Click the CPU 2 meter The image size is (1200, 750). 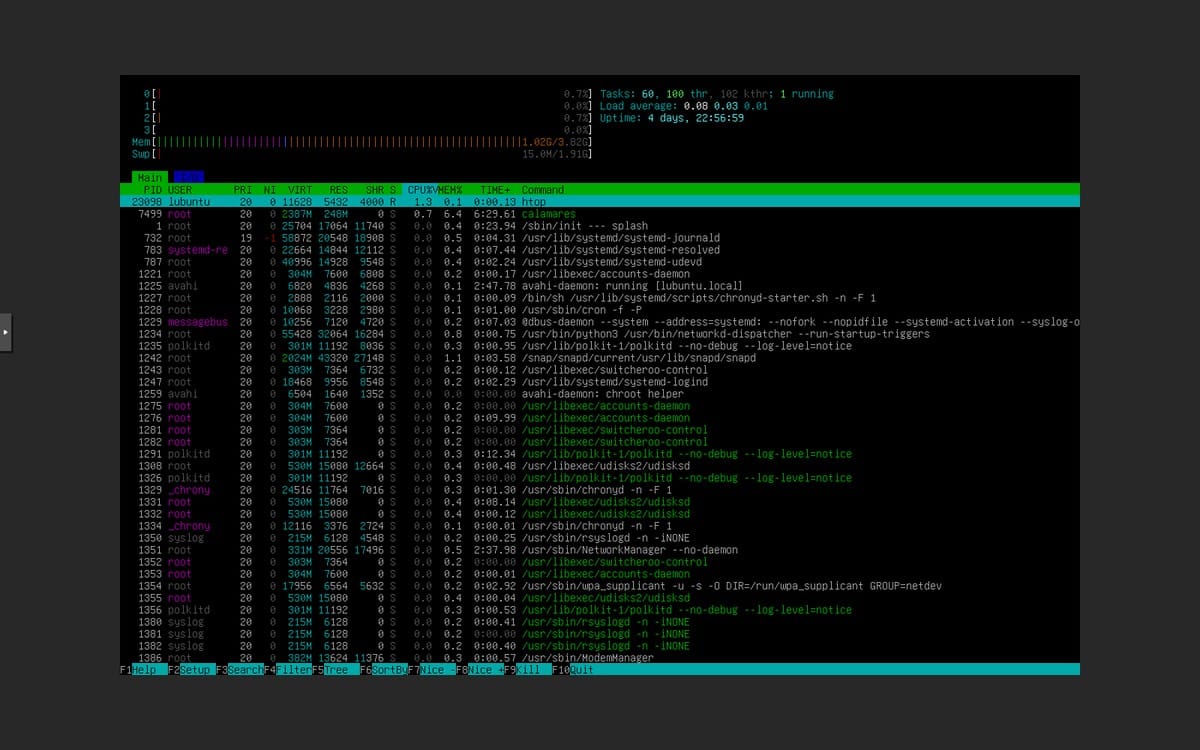point(367,118)
